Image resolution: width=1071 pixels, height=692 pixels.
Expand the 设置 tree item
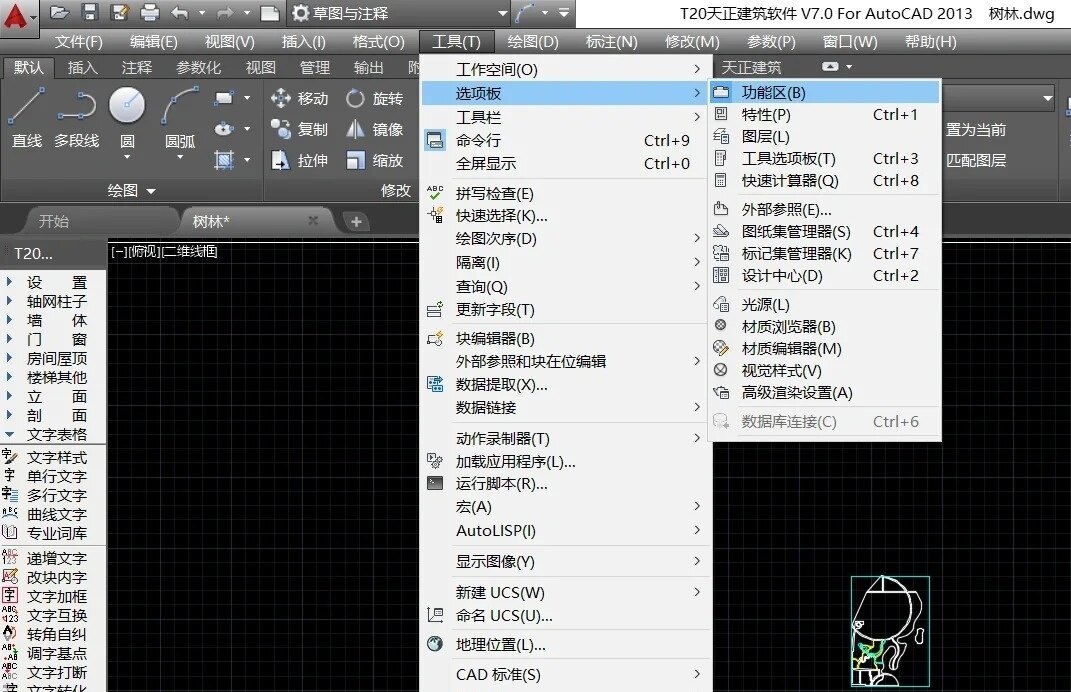pyautogui.click(x=10, y=281)
